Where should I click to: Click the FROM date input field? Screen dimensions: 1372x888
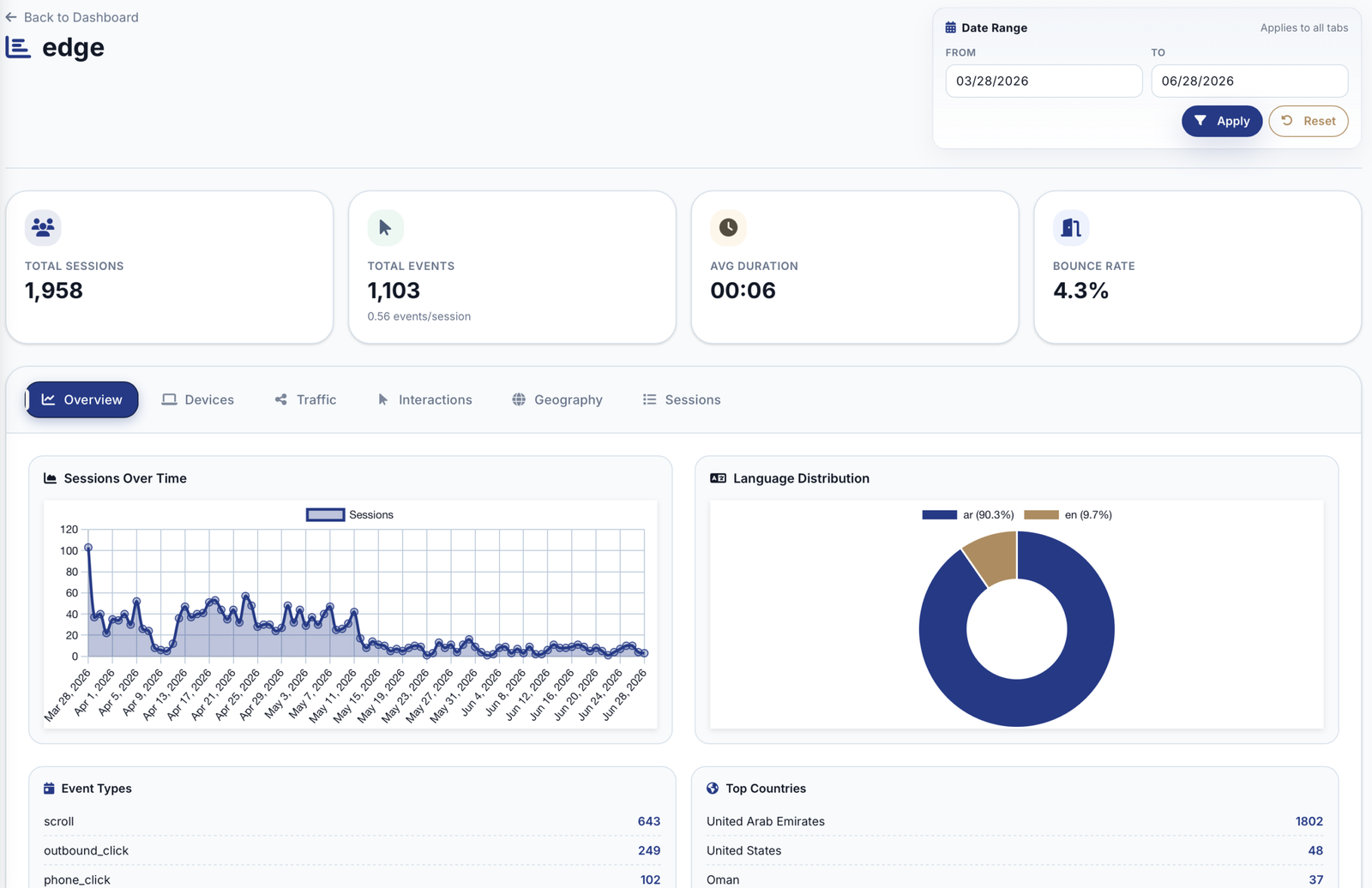[1044, 81]
